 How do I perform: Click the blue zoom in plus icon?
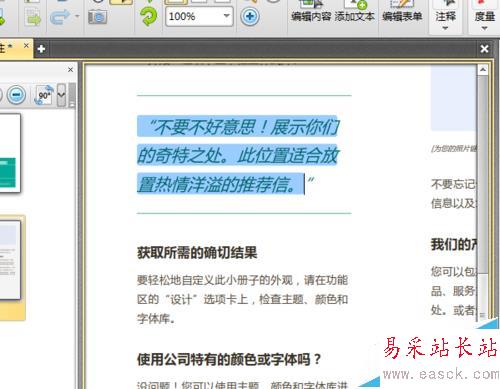tap(250, 16)
